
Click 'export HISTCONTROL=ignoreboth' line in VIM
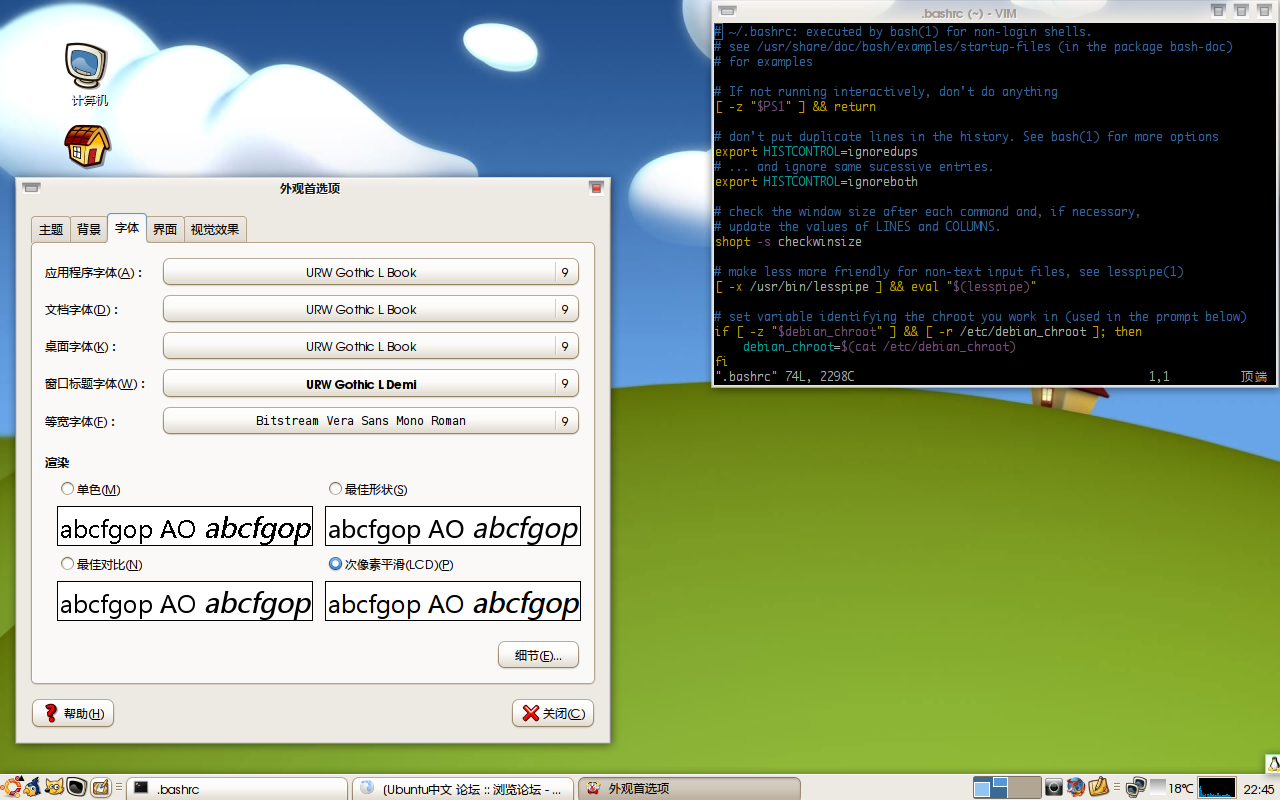coord(816,182)
